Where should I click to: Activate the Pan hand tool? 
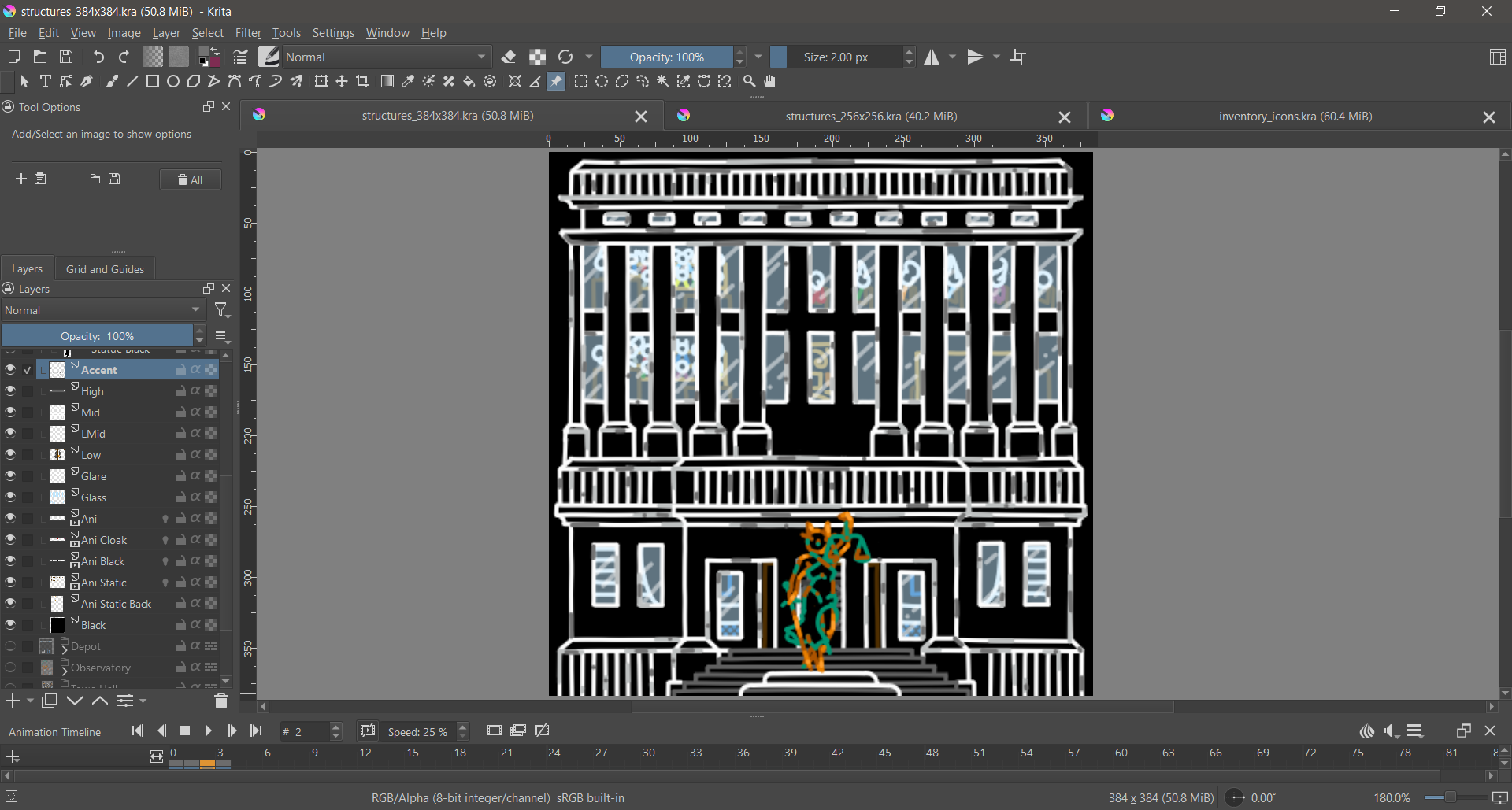[770, 82]
